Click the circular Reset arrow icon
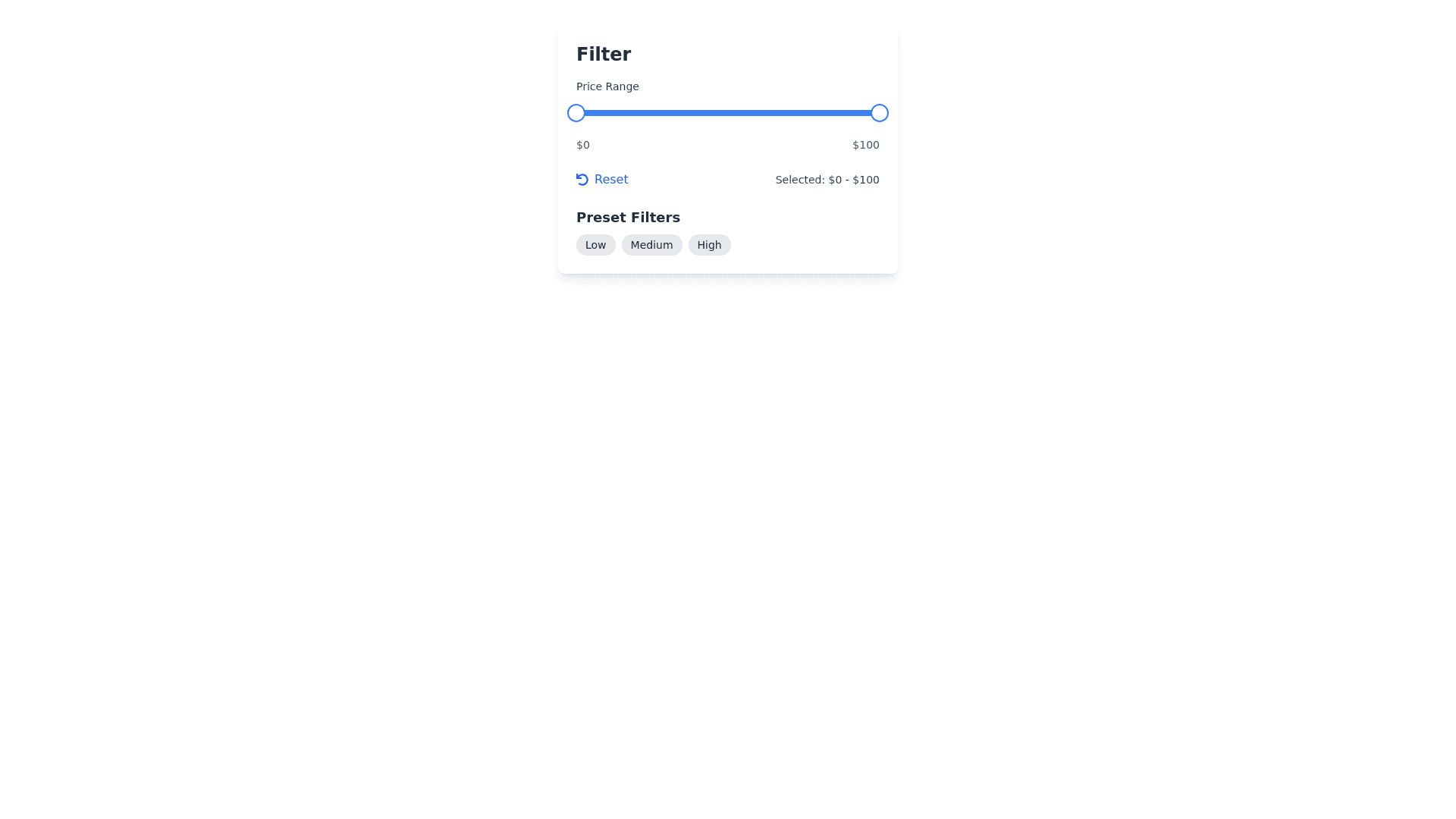1456x819 pixels. coord(582,180)
